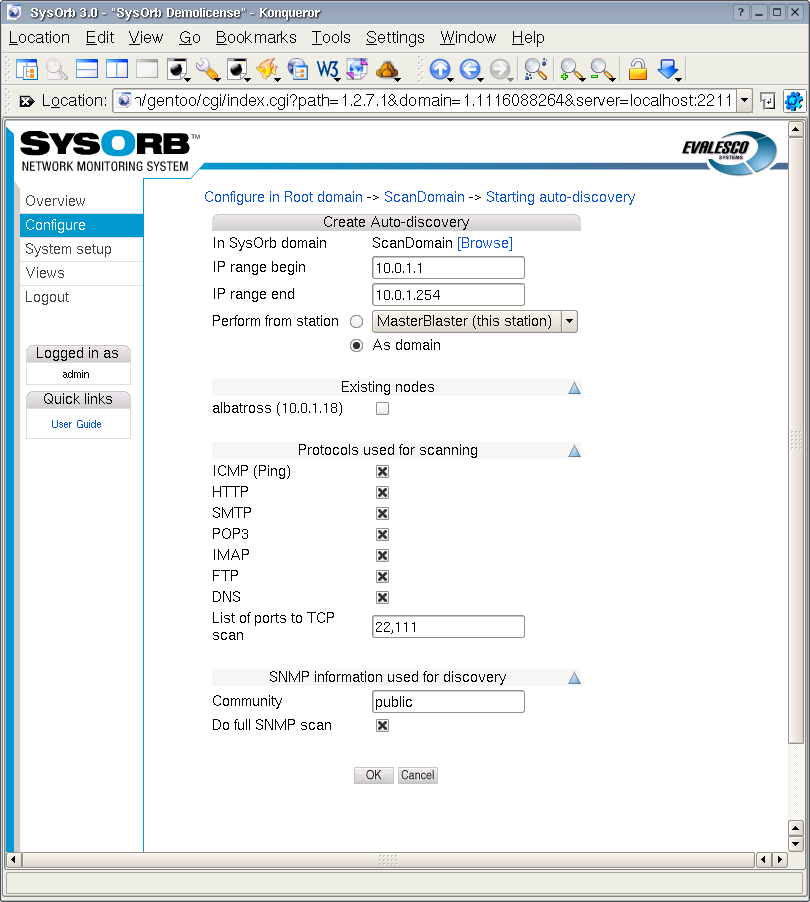810x902 pixels.
Task: Click the IP range begin field
Action: [x=448, y=268]
